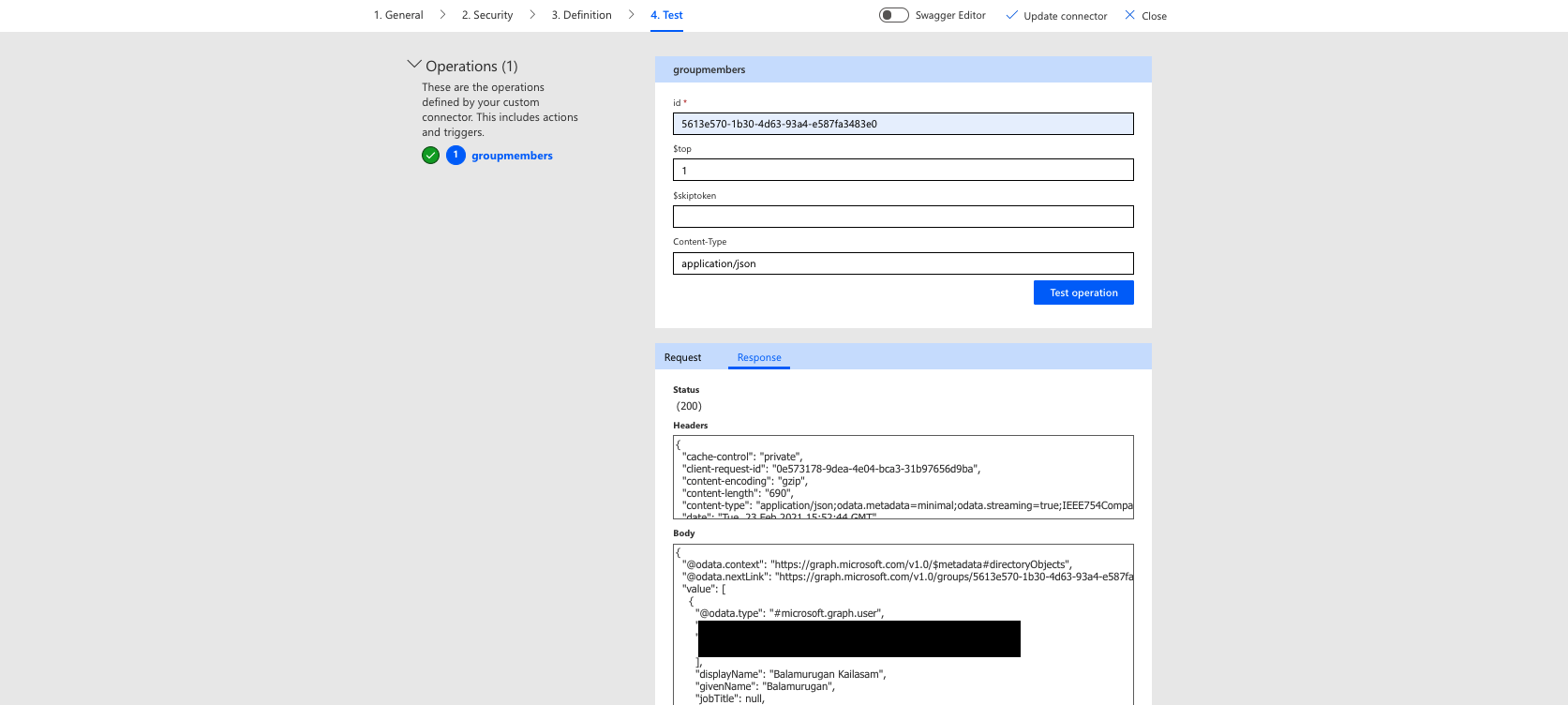Screen dimensions: 1568x705
Task: Toggle the Swagger Editor switch
Action: tap(894, 15)
